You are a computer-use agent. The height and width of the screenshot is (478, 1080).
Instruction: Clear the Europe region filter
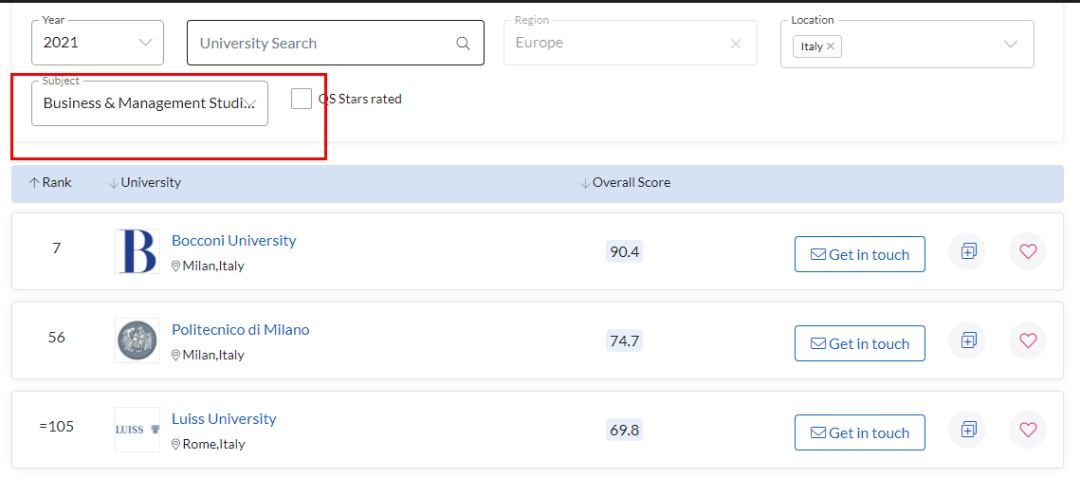(x=736, y=43)
